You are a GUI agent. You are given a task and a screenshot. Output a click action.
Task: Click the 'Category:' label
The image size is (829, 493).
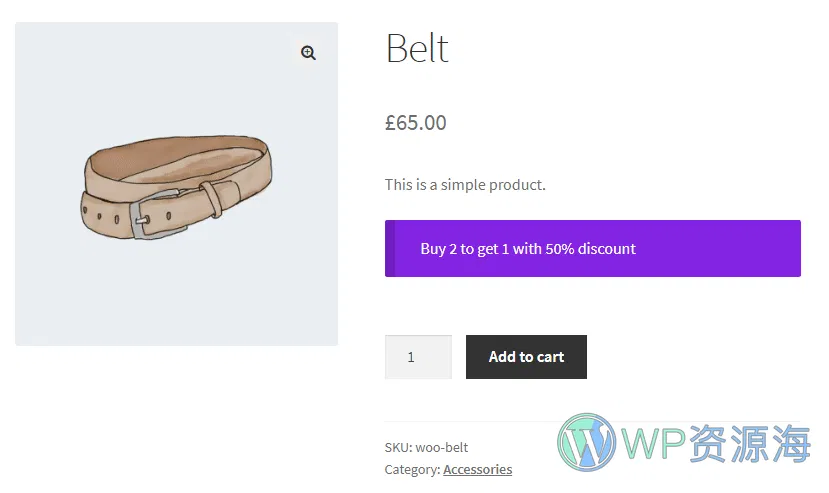(412, 469)
